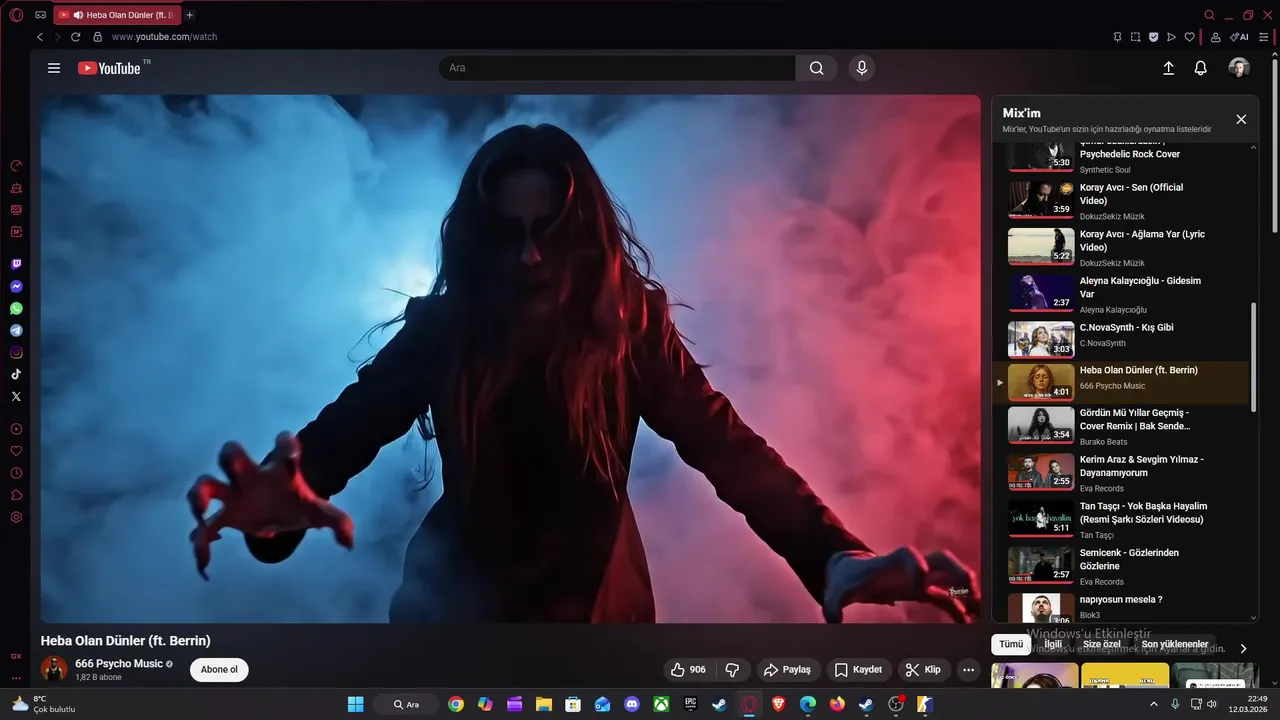Select the İlgili filter chip
Screen dimensions: 1280x720
click(1053, 645)
